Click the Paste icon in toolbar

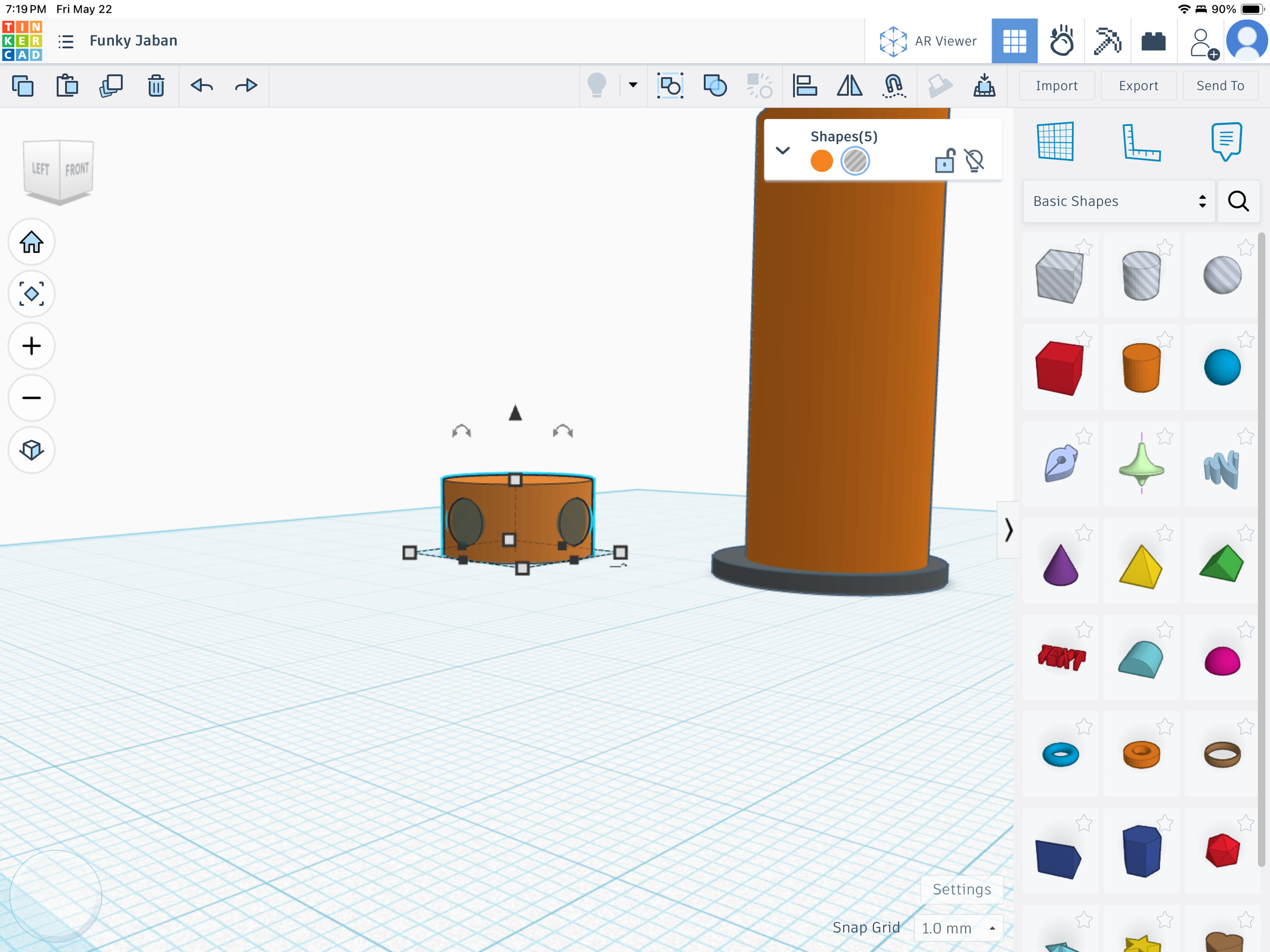coord(67,86)
